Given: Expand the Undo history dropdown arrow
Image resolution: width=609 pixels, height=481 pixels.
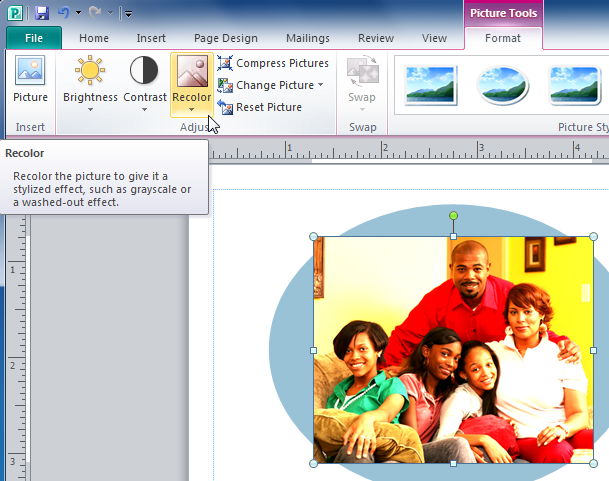Looking at the screenshot, I should click(x=78, y=14).
